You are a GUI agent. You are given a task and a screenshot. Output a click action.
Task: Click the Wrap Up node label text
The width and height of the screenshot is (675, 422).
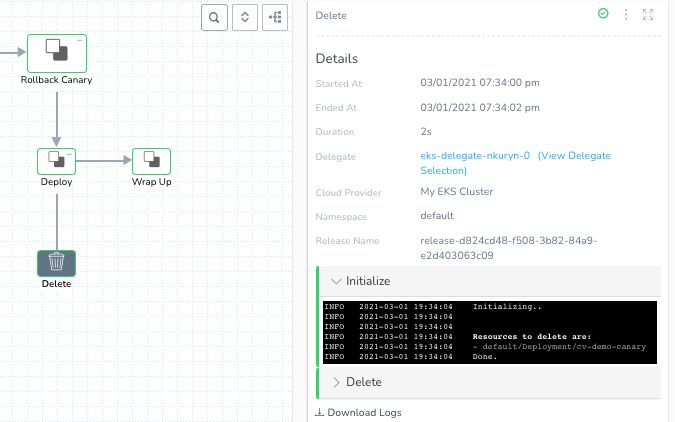pos(152,182)
